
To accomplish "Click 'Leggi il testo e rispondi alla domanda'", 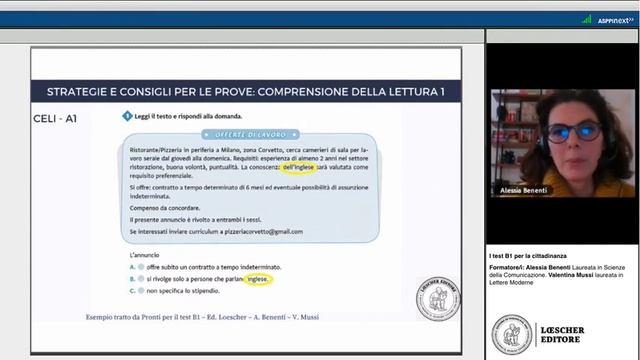I will pos(188,116).
